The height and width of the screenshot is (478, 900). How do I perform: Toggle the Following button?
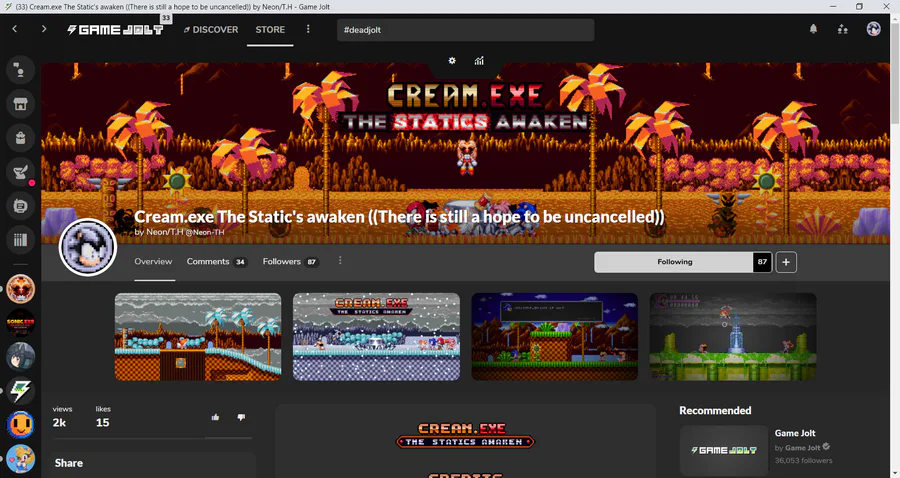click(x=674, y=262)
